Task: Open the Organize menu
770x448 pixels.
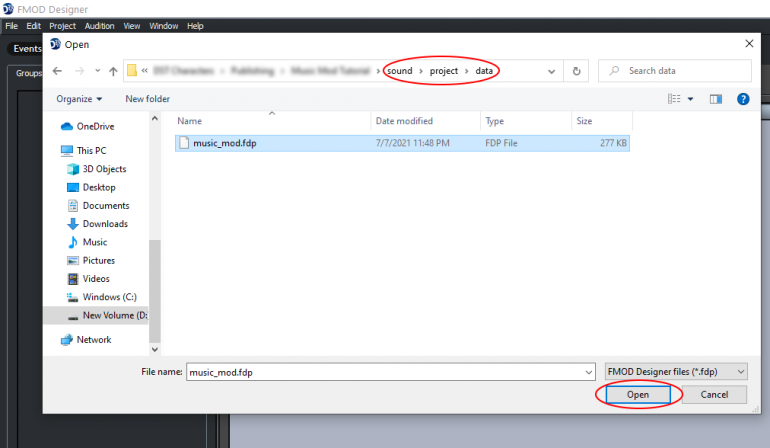Action: coord(79,99)
